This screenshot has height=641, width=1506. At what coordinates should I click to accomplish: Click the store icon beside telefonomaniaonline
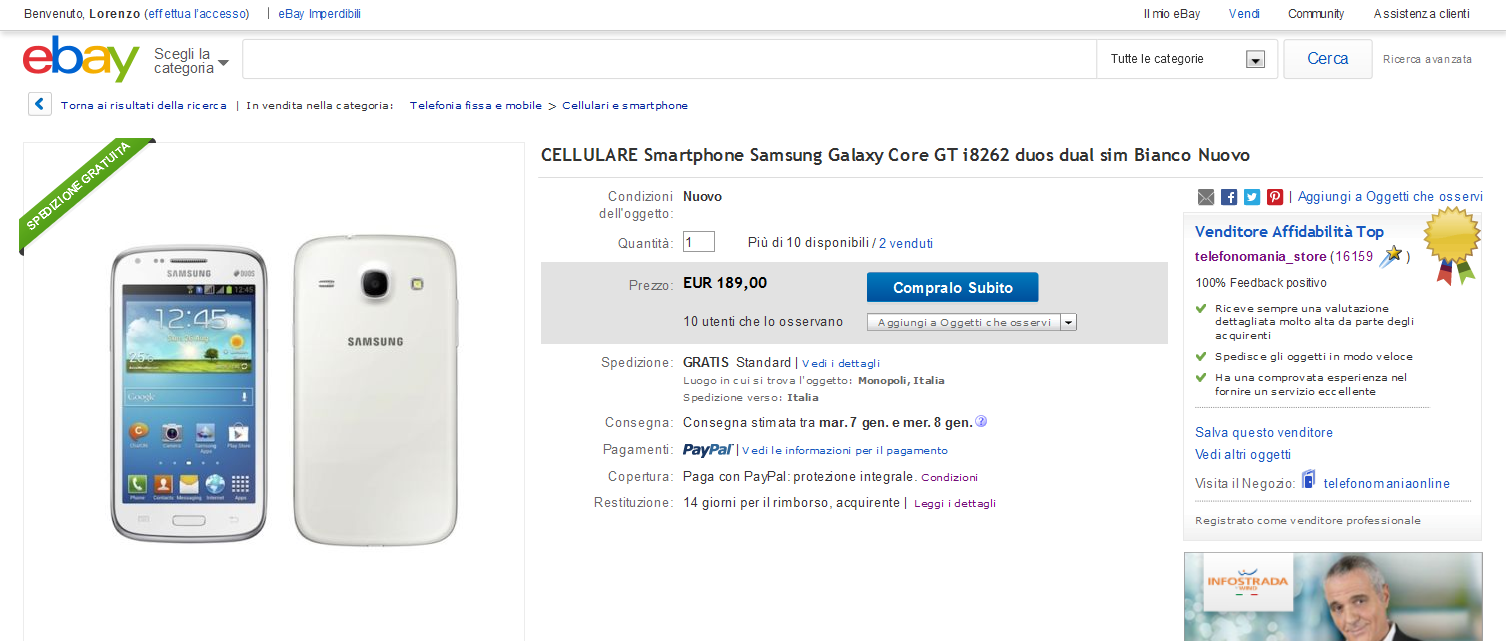click(x=1308, y=481)
